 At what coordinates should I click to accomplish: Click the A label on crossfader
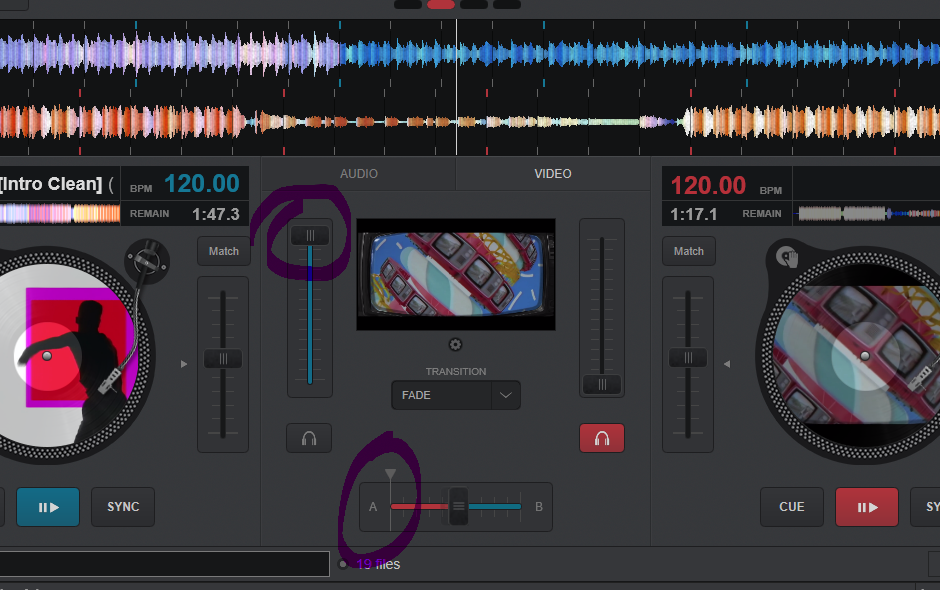click(x=373, y=507)
